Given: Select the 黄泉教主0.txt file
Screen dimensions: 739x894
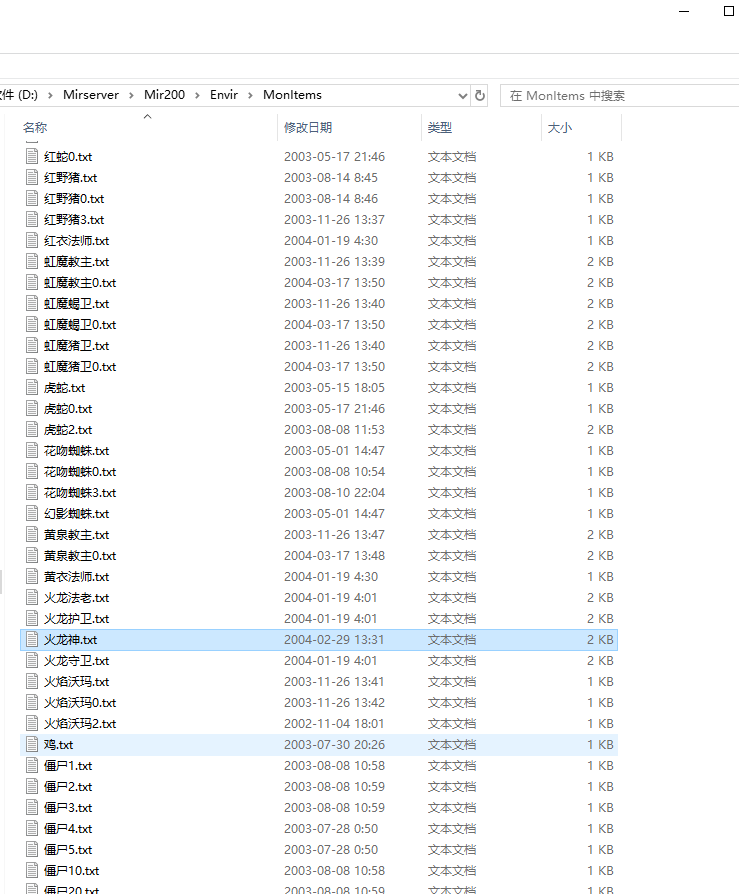Looking at the screenshot, I should point(319,556).
